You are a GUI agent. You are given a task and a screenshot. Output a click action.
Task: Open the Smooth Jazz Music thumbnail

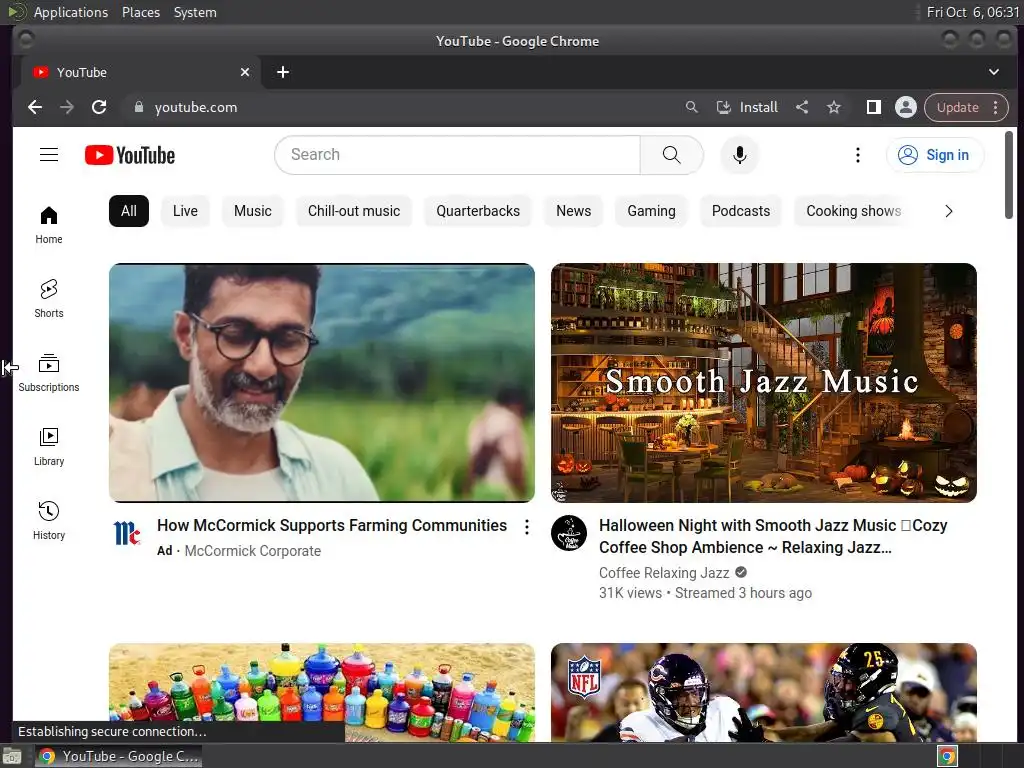(x=763, y=383)
